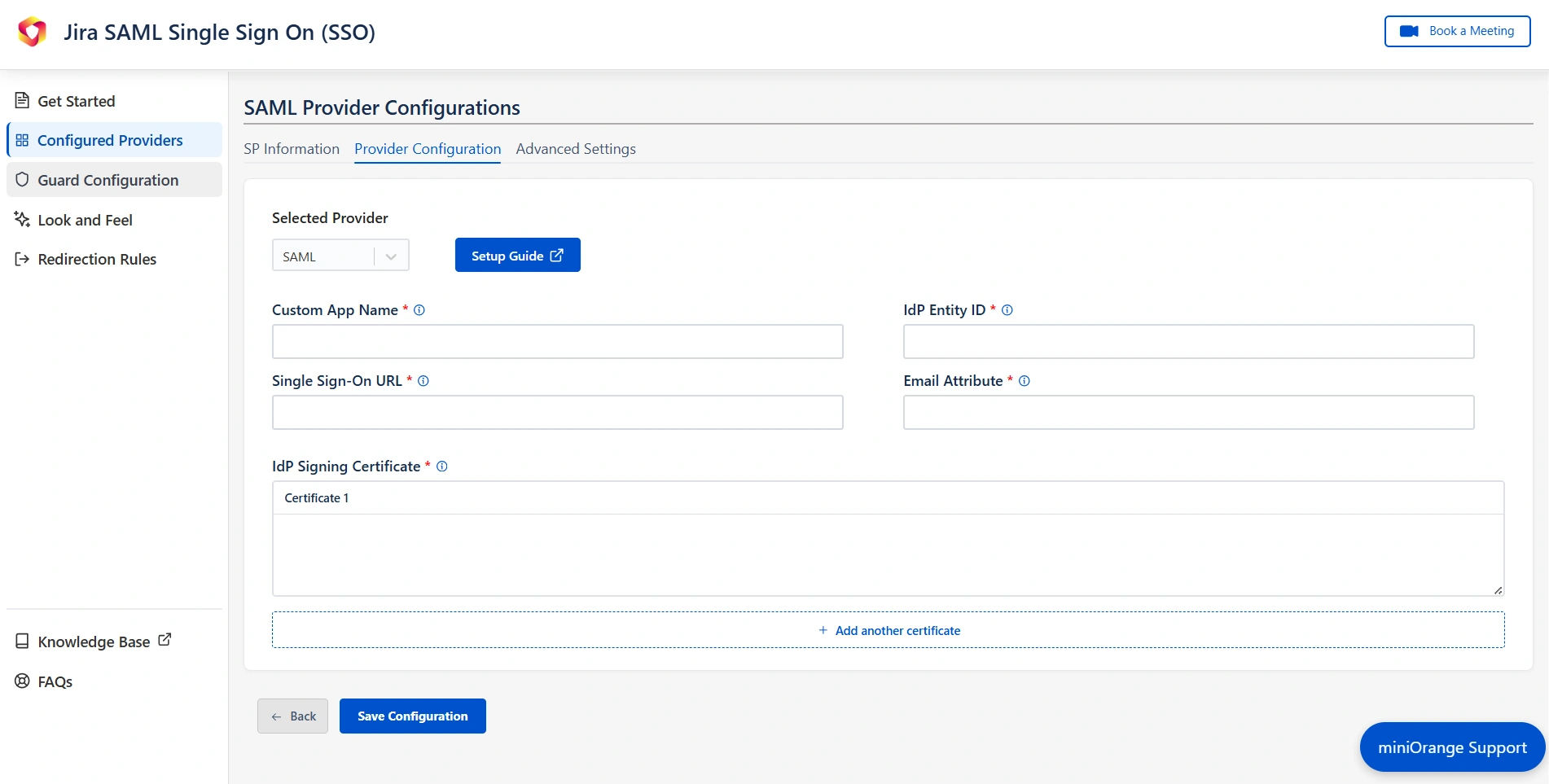The width and height of the screenshot is (1549, 784).
Task: Click the Look and Feel sparkle icon
Action: coord(22,219)
